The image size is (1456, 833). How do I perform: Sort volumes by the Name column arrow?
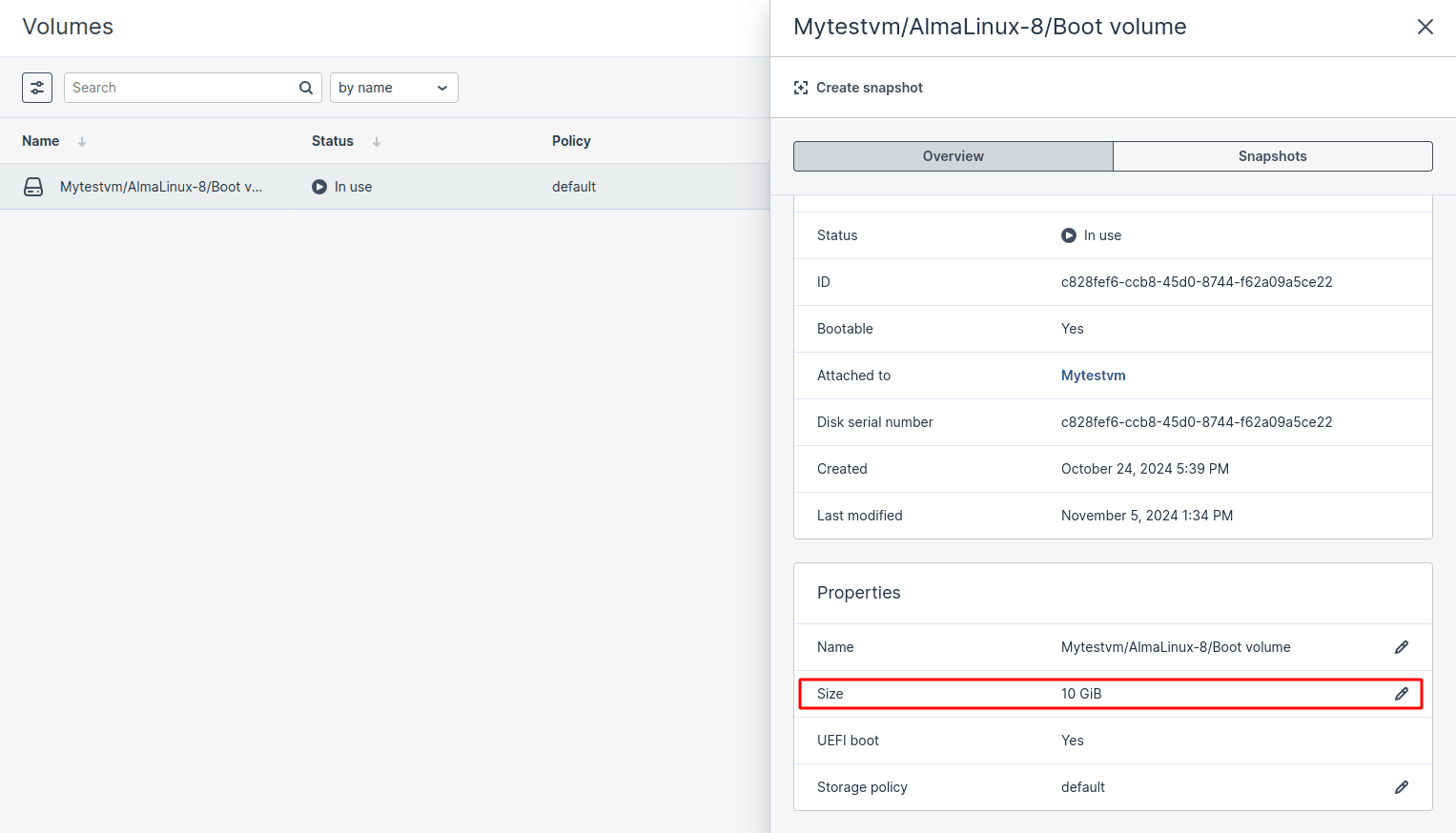coord(82,141)
